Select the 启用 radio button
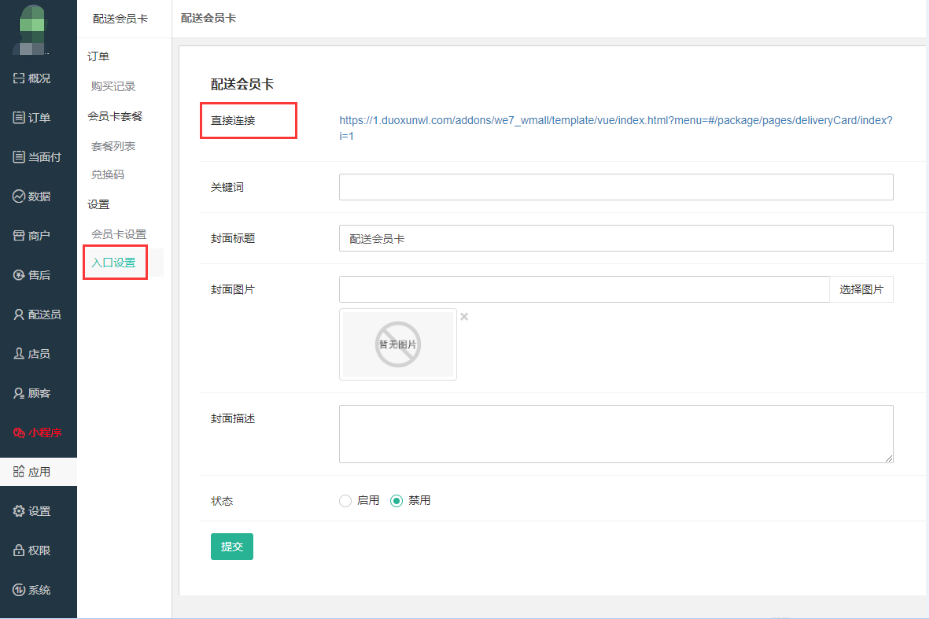 point(345,501)
